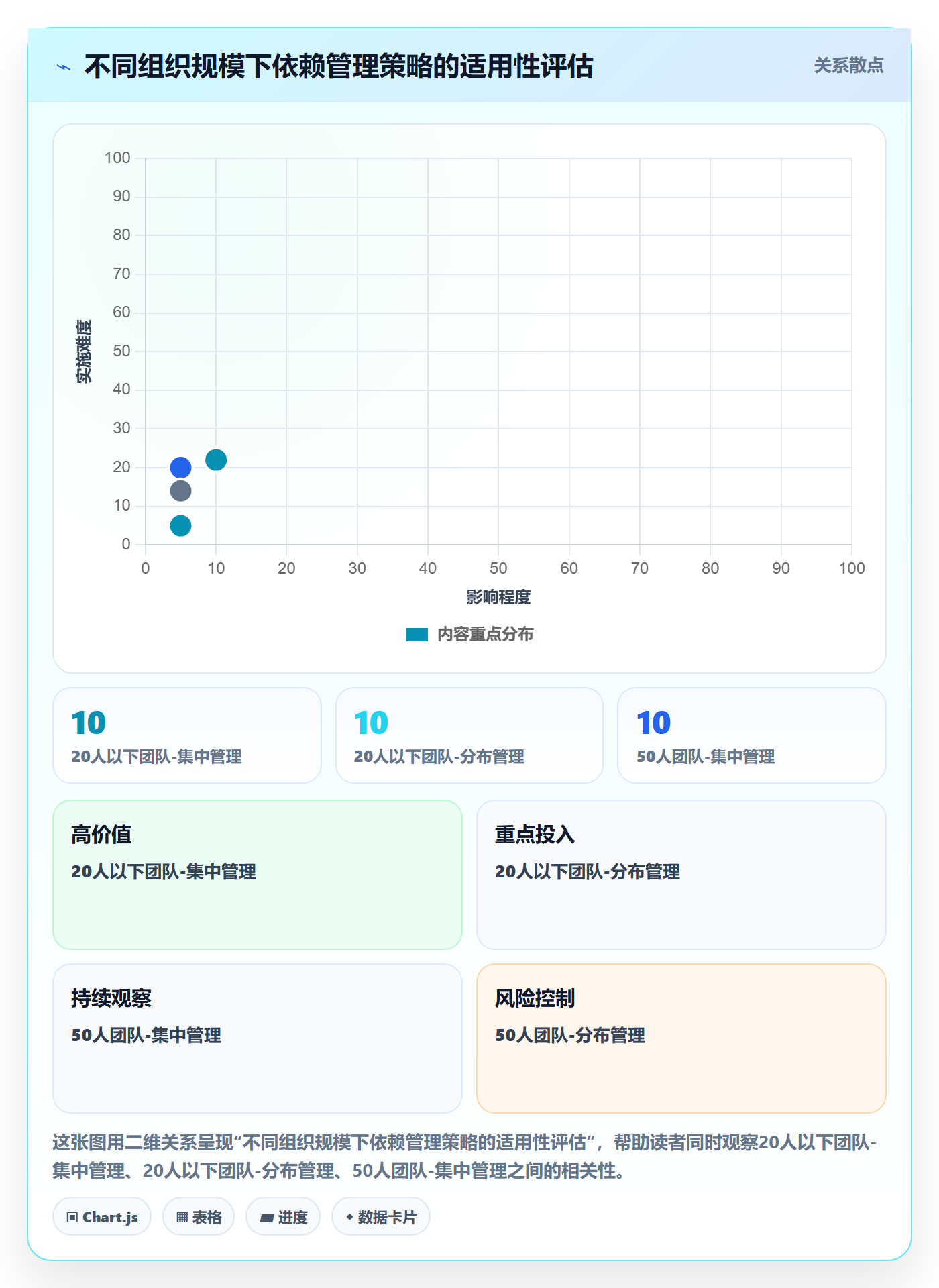Click the icon inside the Chart.js tag
The width and height of the screenshot is (939, 1288).
pos(72,1218)
